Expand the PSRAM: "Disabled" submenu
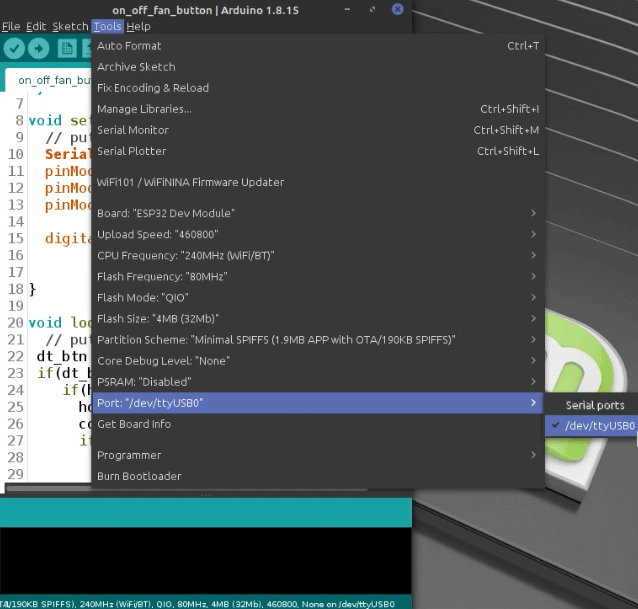 [x=318, y=382]
